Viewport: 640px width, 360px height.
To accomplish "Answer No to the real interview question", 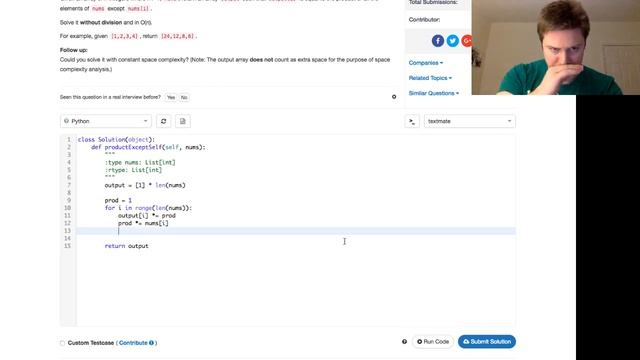I will coord(184,97).
